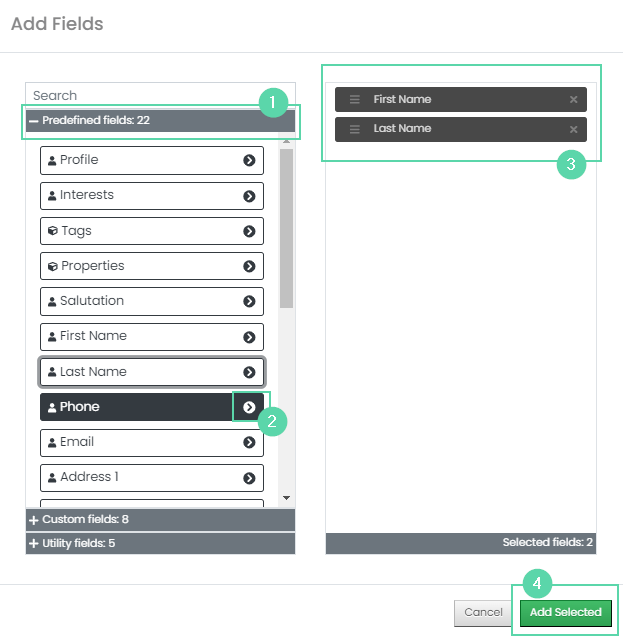Click the Add Selected button
623x638 pixels.
click(x=566, y=612)
